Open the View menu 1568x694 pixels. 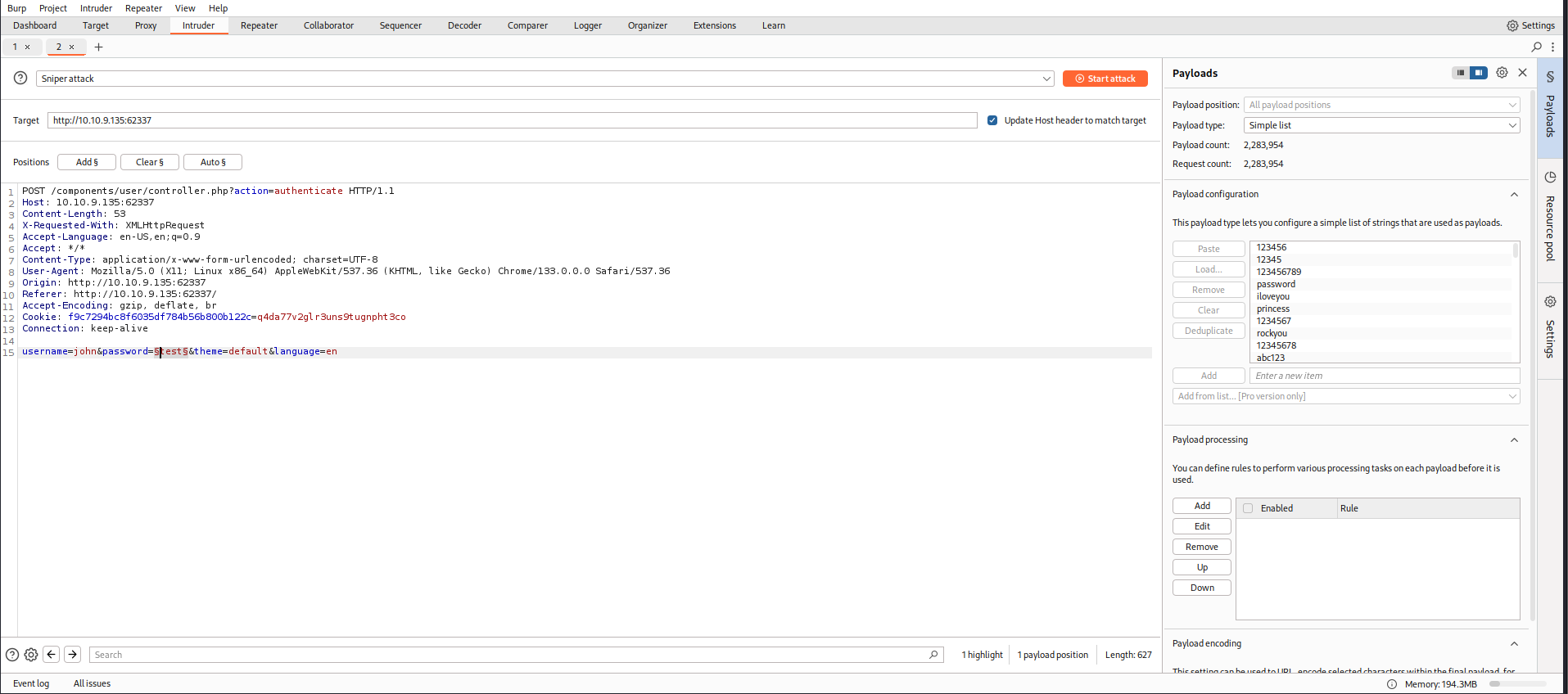[x=185, y=8]
